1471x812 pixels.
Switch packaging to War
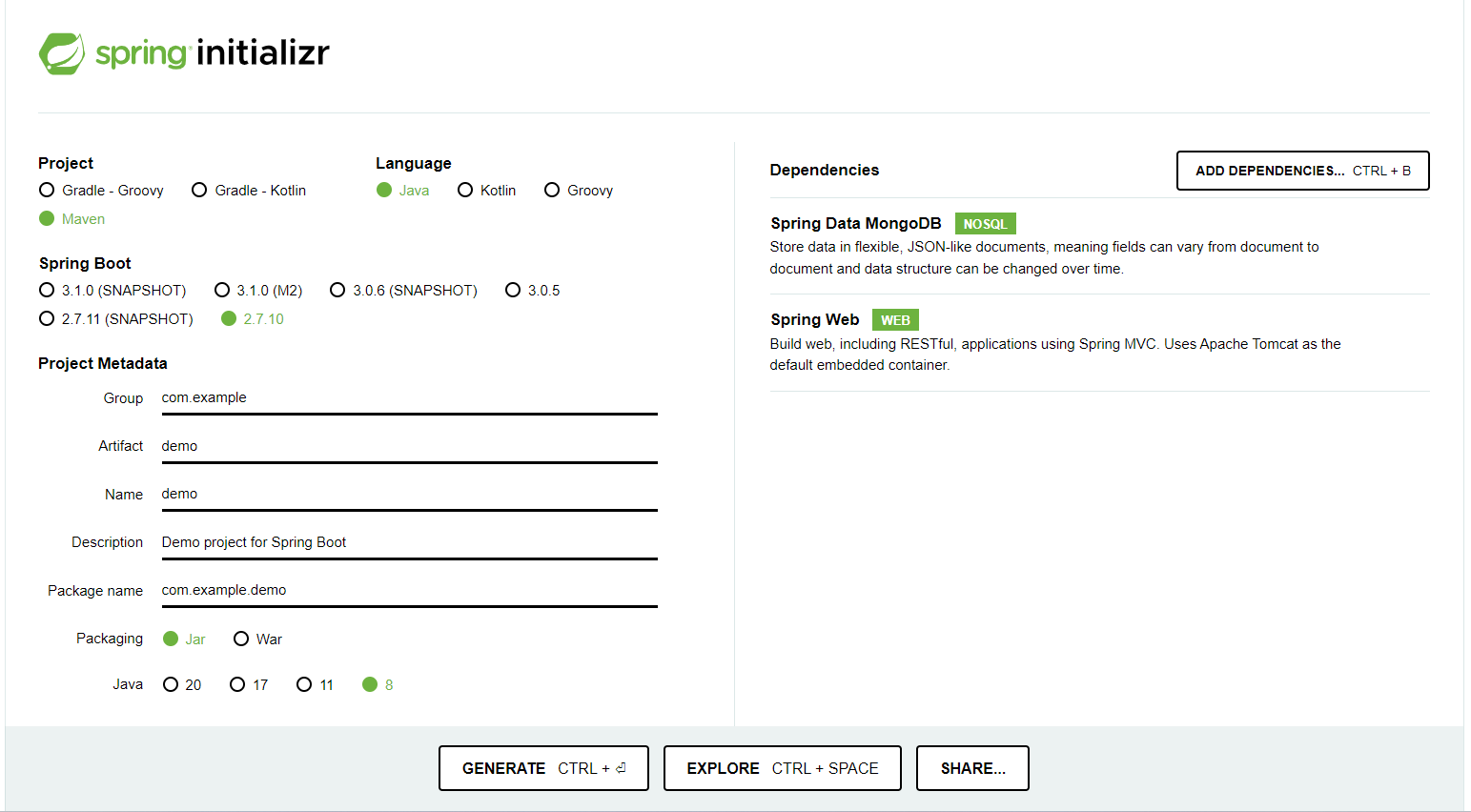click(241, 639)
